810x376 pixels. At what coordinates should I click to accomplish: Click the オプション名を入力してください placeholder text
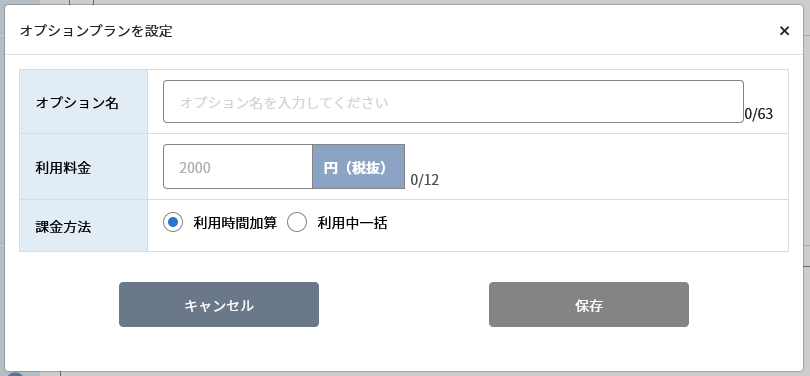[284, 102]
